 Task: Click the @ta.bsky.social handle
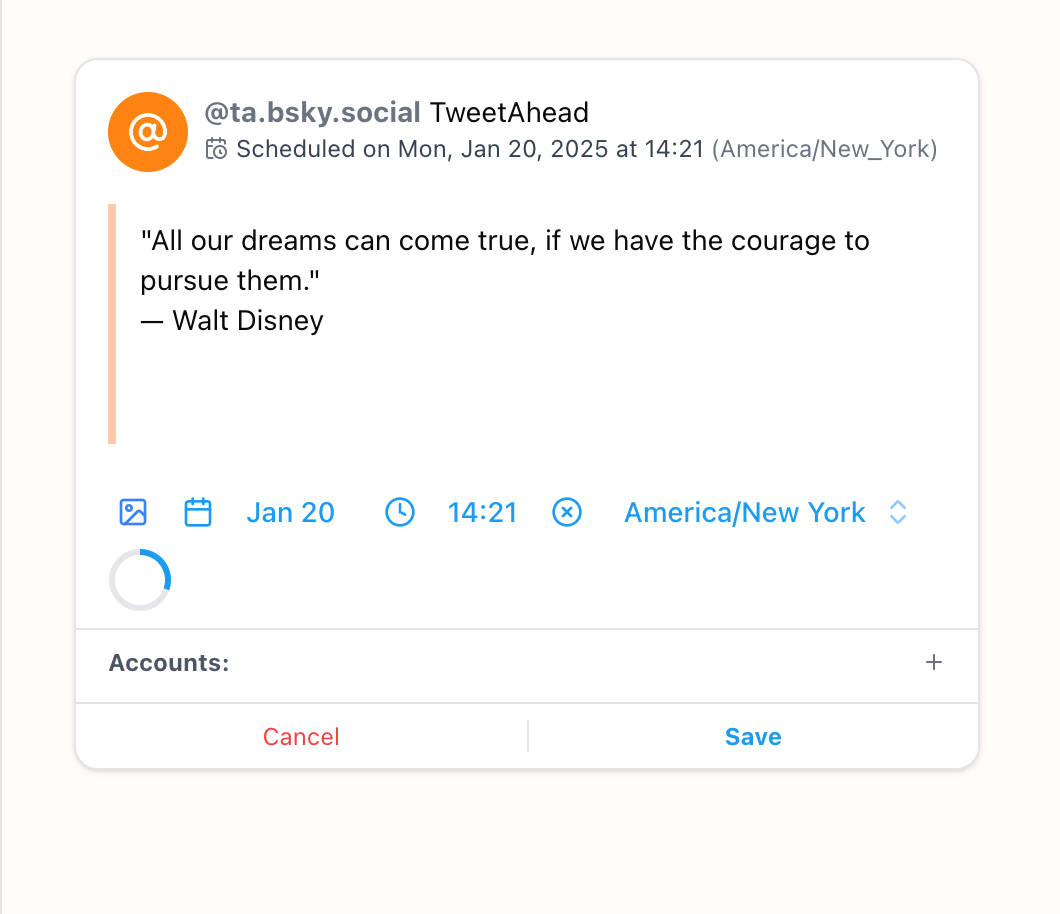pos(312,113)
